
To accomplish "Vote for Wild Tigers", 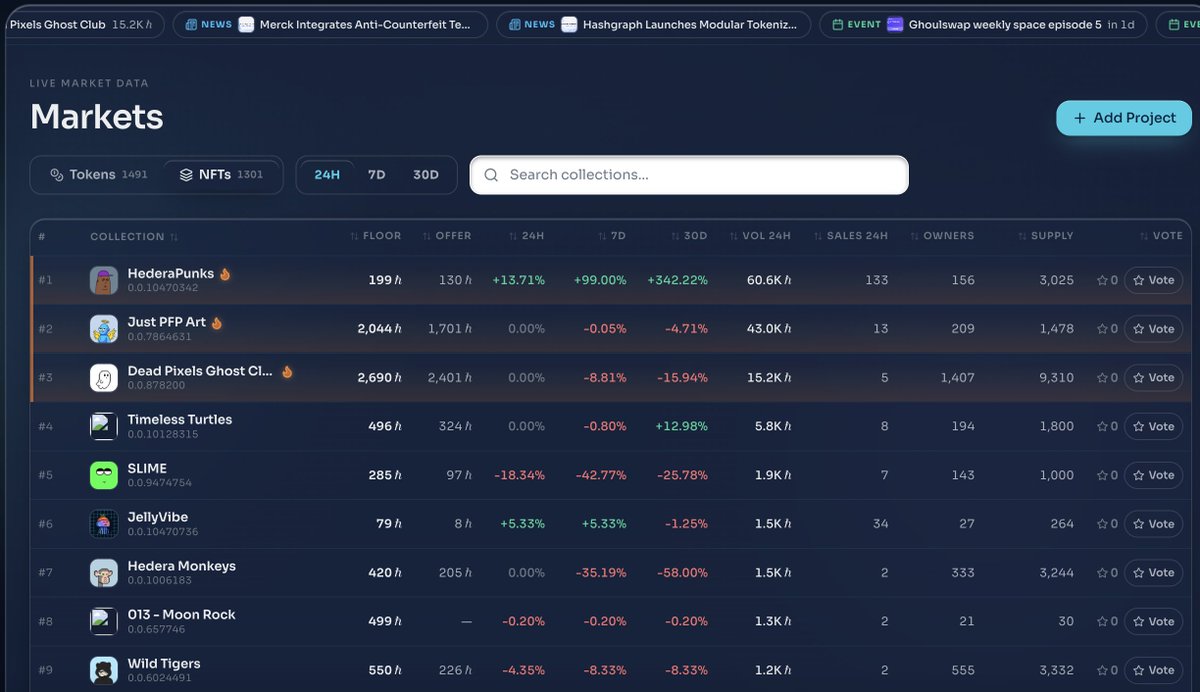I will [1153, 670].
